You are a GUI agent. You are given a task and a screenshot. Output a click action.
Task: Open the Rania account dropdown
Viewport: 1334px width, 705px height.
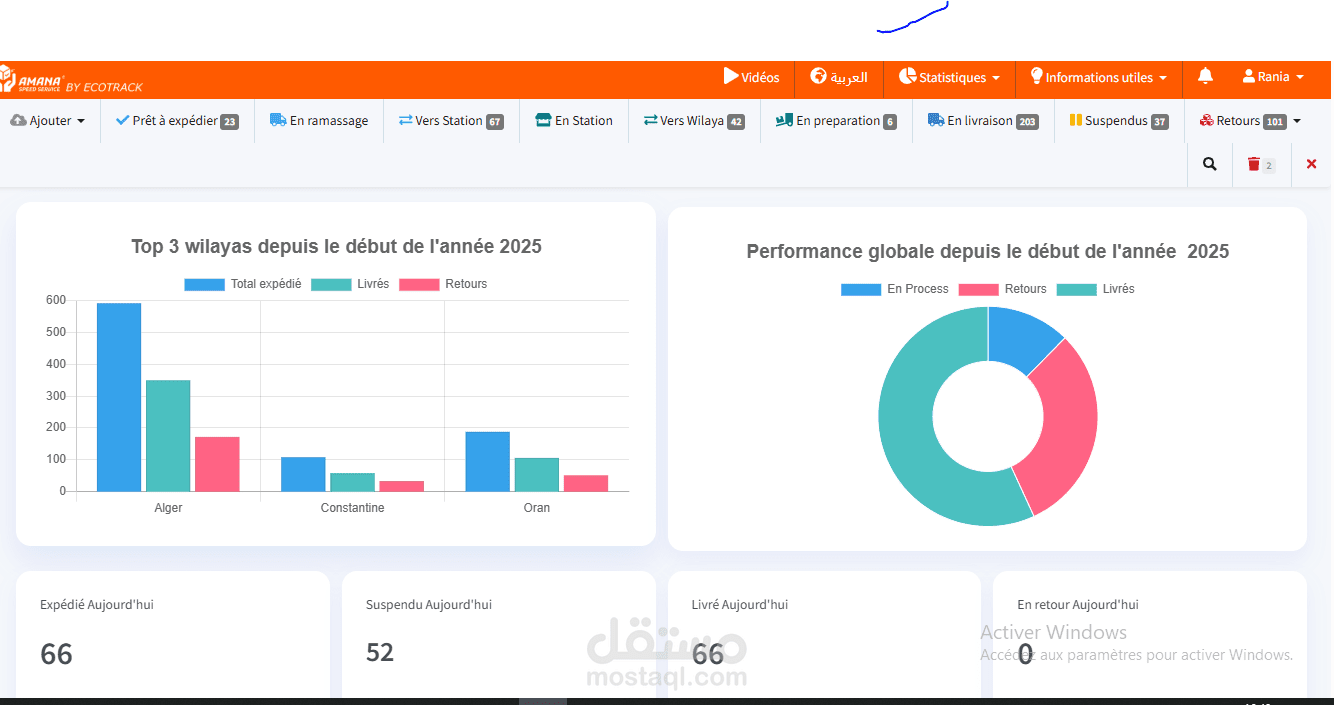click(1272, 76)
